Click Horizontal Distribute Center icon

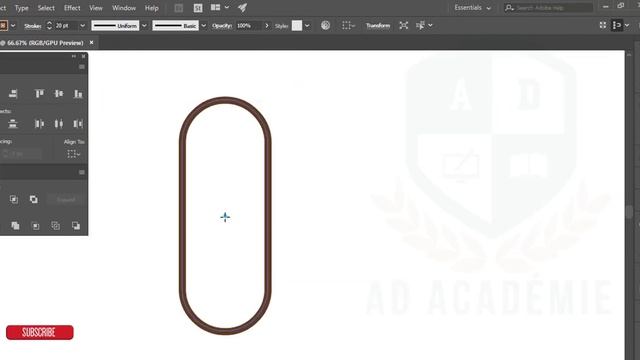[59, 124]
